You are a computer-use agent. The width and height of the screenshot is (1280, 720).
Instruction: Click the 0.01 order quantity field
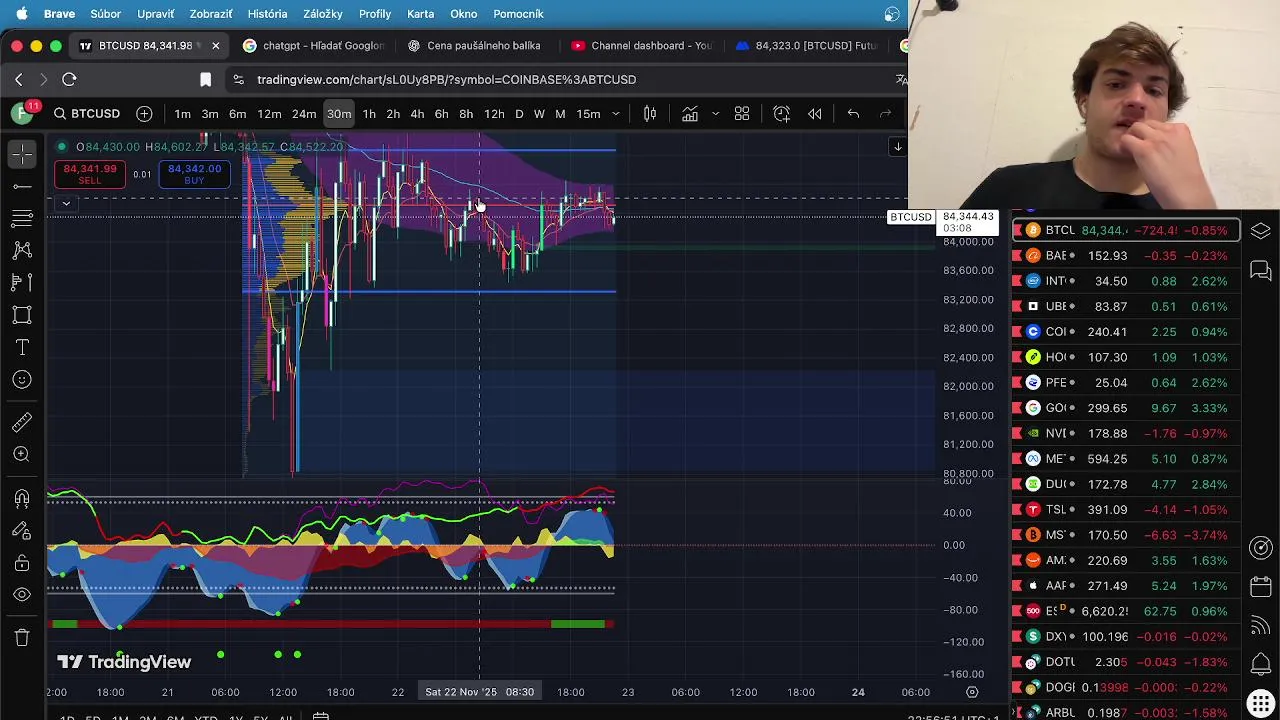click(142, 175)
